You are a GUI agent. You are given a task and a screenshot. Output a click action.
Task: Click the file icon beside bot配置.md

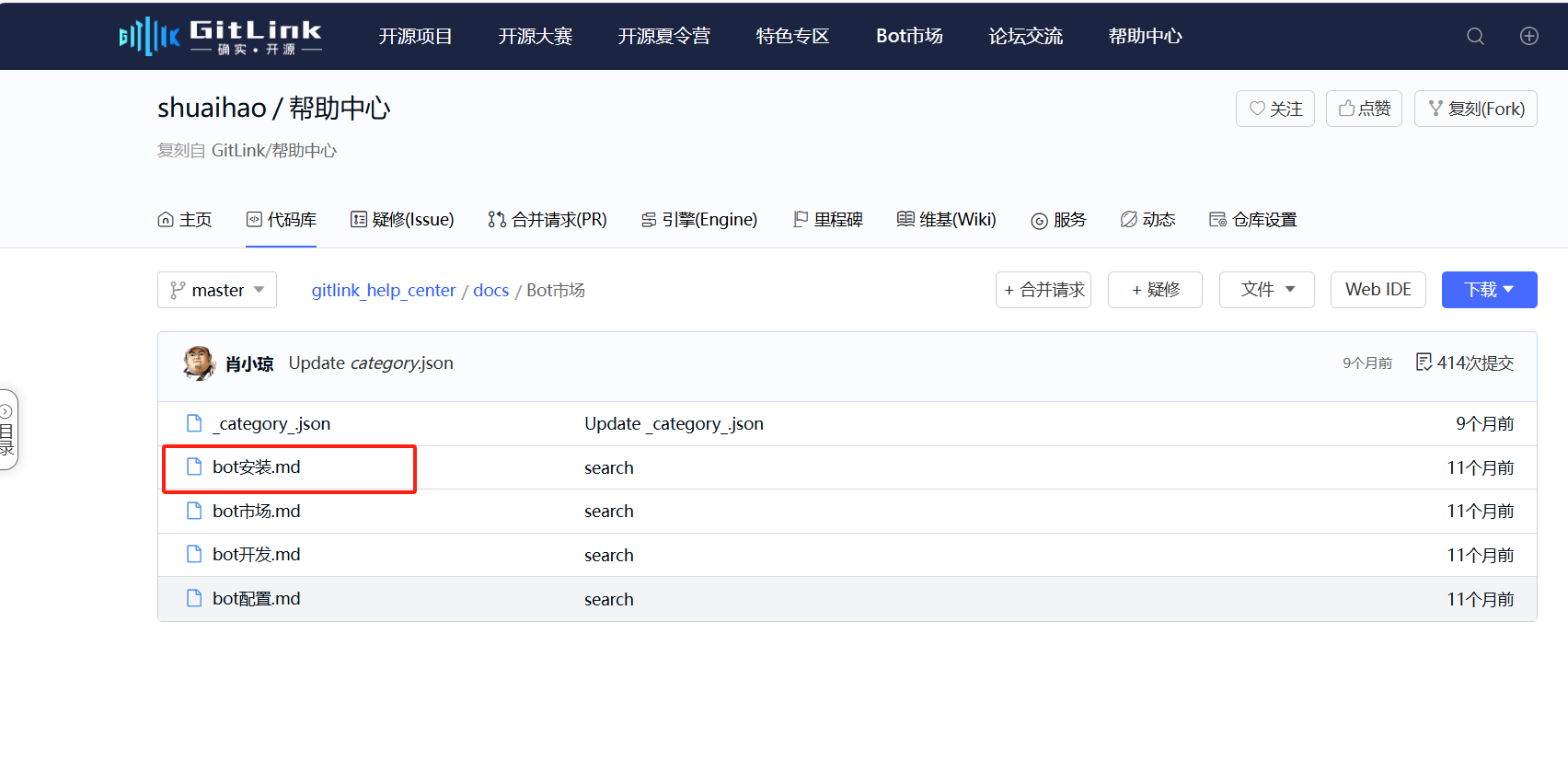194,598
